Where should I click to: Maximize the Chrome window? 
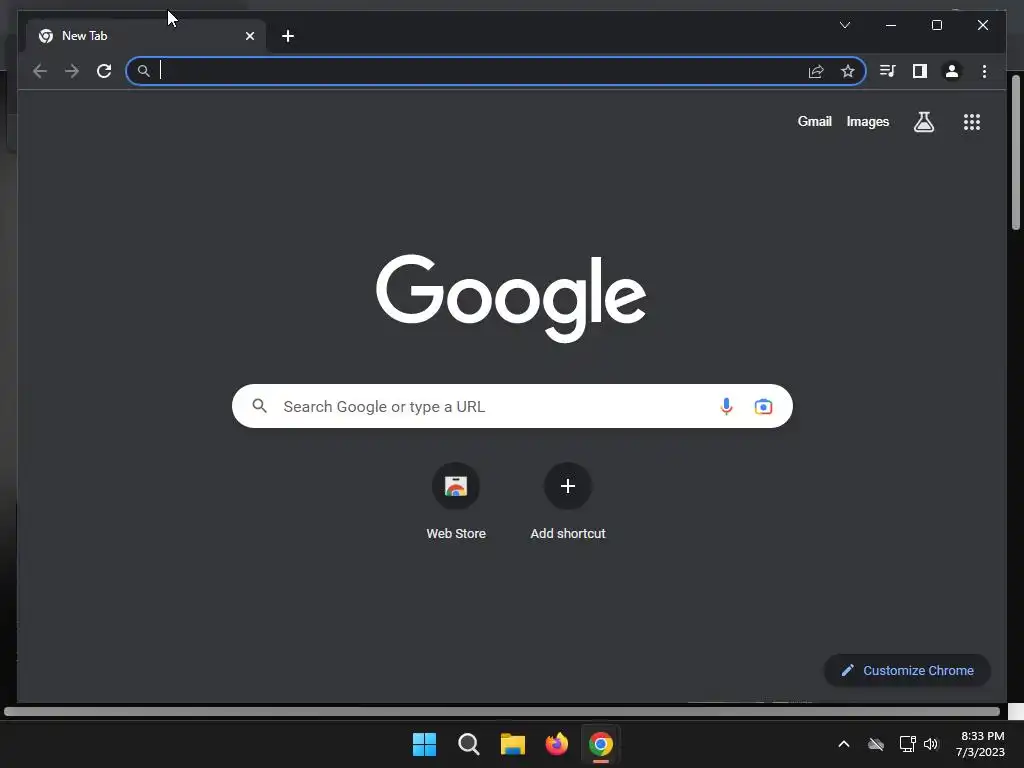(936, 25)
